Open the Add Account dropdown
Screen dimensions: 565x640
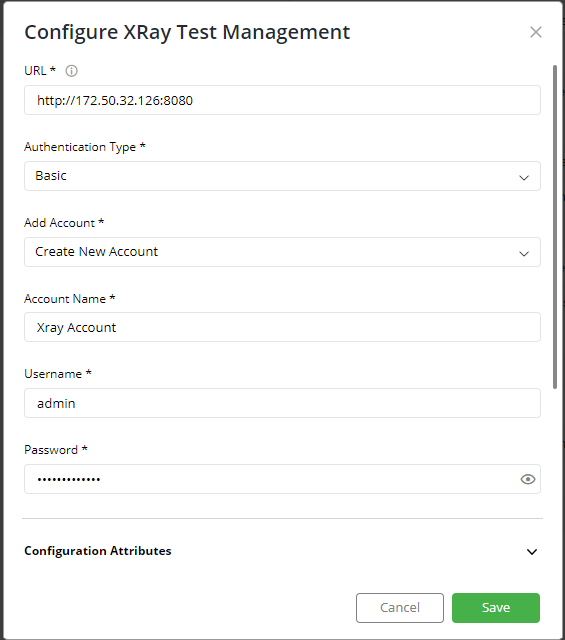coord(282,252)
